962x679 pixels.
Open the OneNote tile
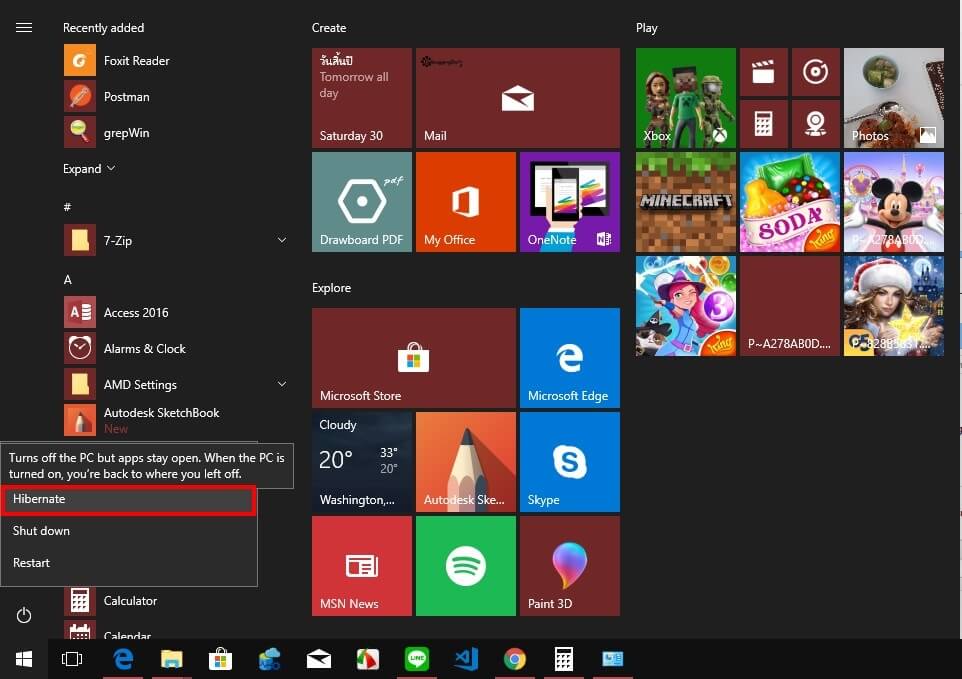570,202
